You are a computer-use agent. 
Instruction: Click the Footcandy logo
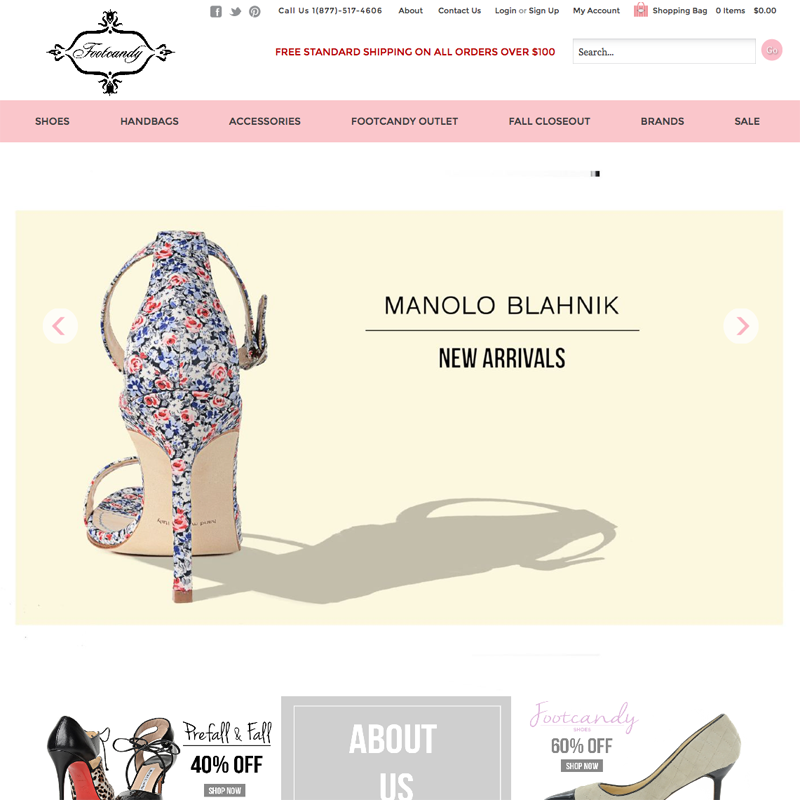click(110, 52)
